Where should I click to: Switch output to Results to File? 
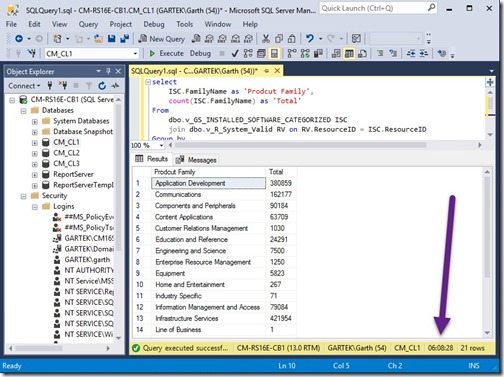click(x=362, y=53)
